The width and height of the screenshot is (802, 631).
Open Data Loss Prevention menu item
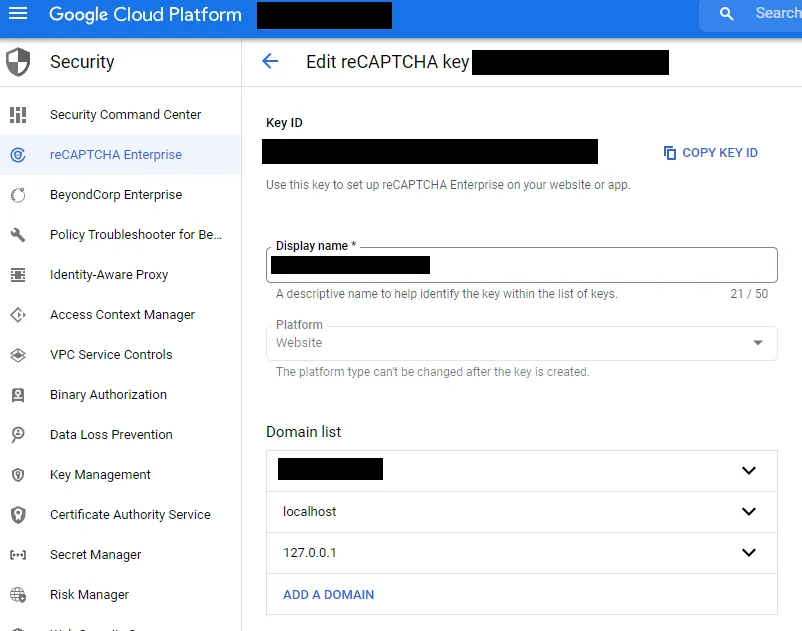click(x=111, y=435)
